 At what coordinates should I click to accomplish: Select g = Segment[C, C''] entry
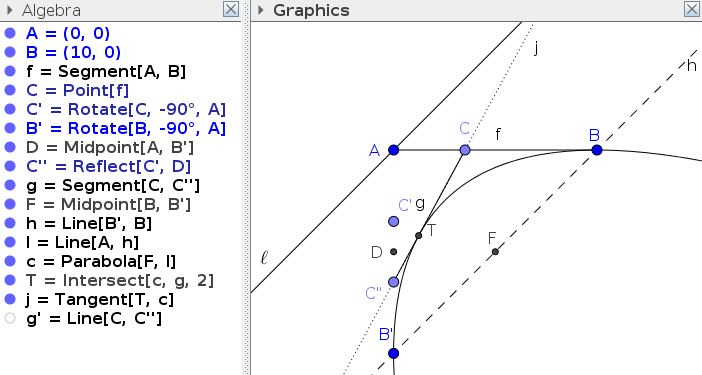pos(113,185)
